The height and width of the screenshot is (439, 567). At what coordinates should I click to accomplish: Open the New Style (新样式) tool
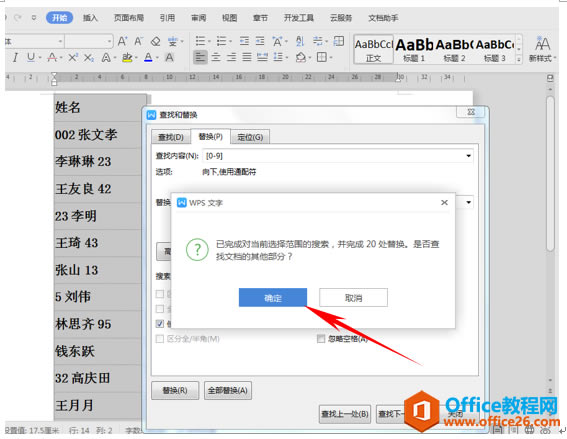tap(542, 49)
